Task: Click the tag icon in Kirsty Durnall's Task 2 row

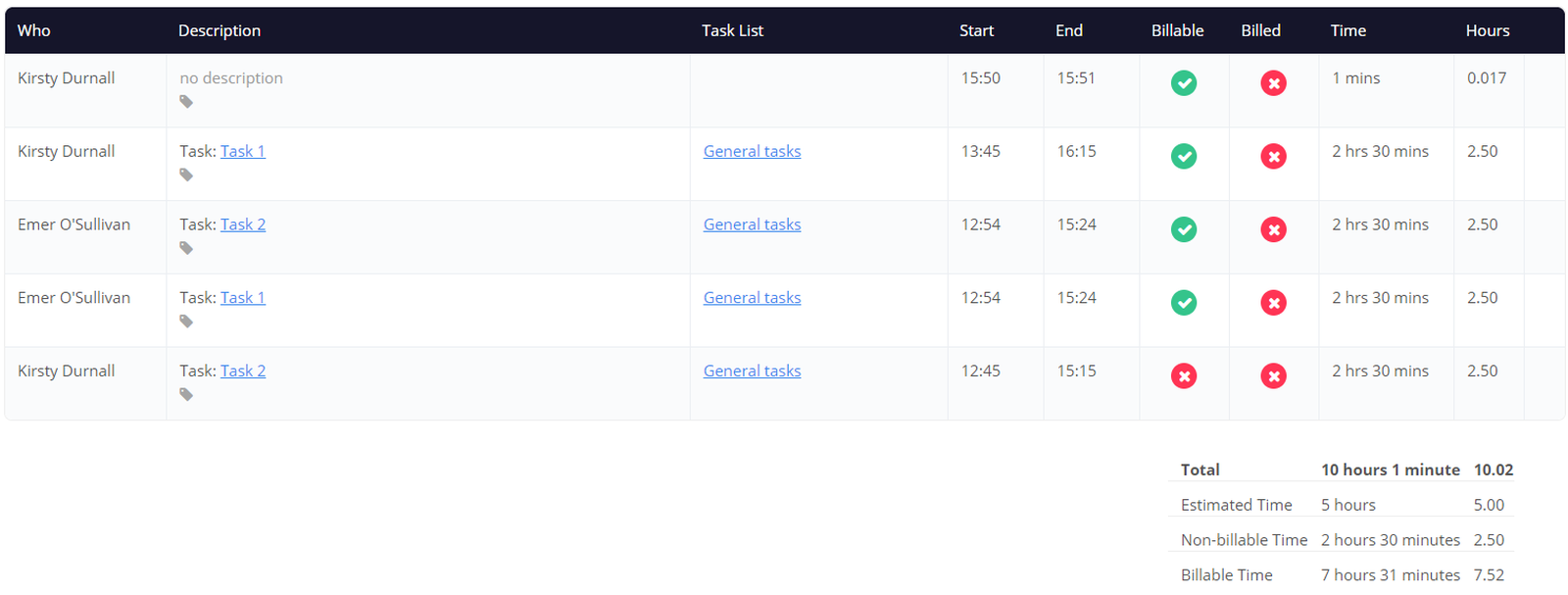Action: click(186, 395)
